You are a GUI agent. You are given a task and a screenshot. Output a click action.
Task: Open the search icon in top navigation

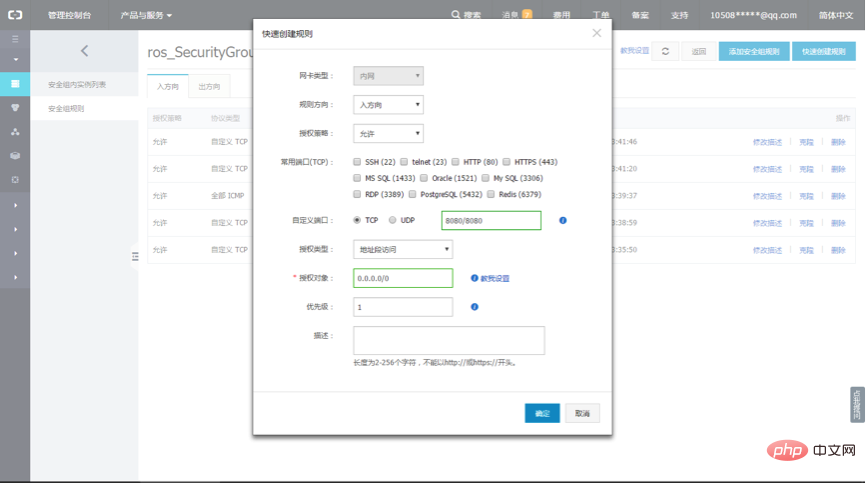tap(456, 15)
